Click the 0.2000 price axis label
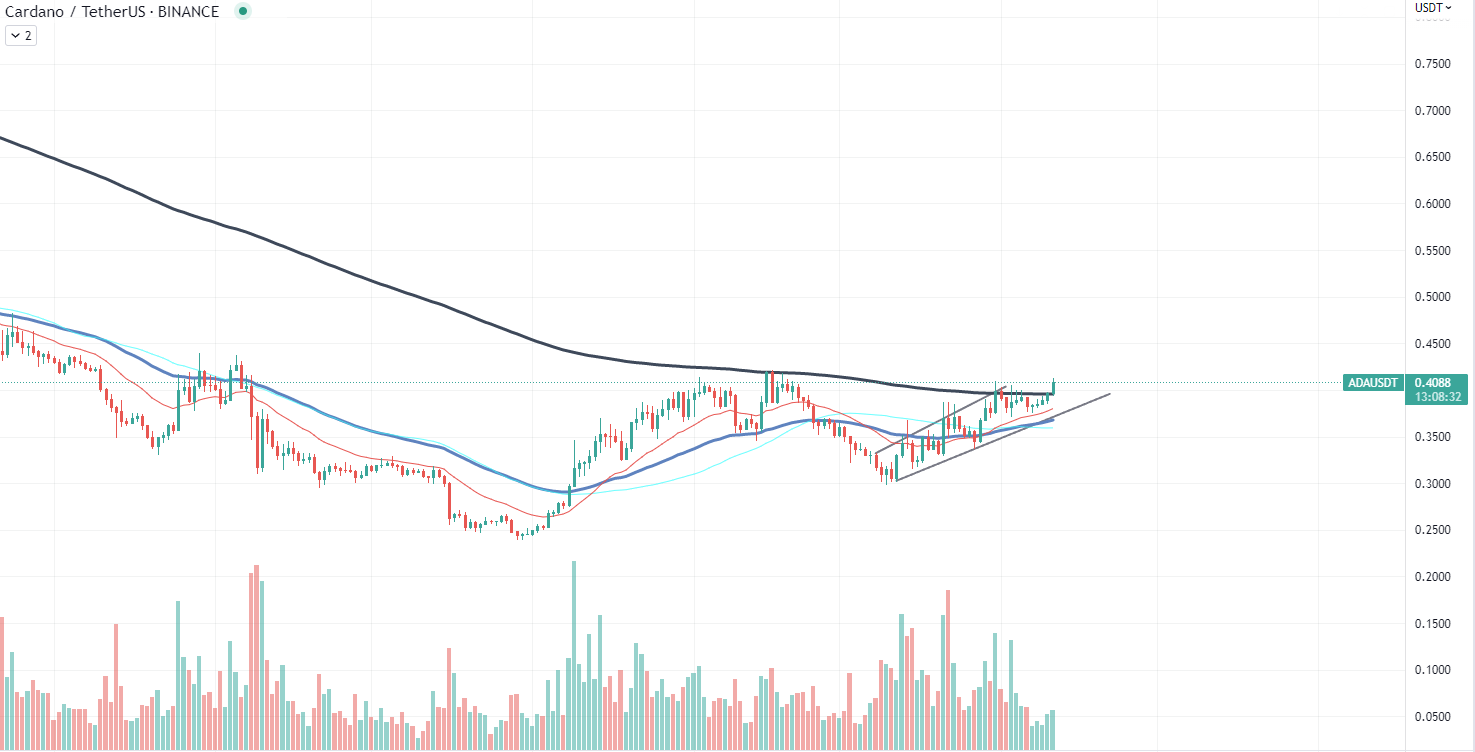 pyautogui.click(x=1432, y=577)
